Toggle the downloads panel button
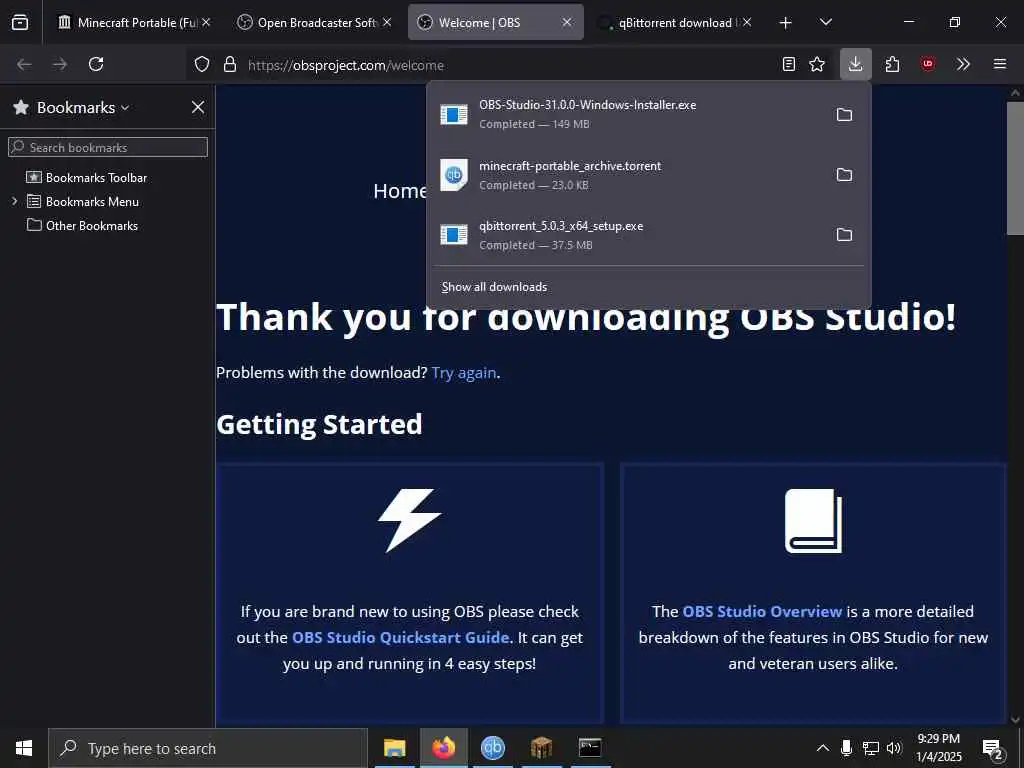This screenshot has height=768, width=1024. pos(856,64)
